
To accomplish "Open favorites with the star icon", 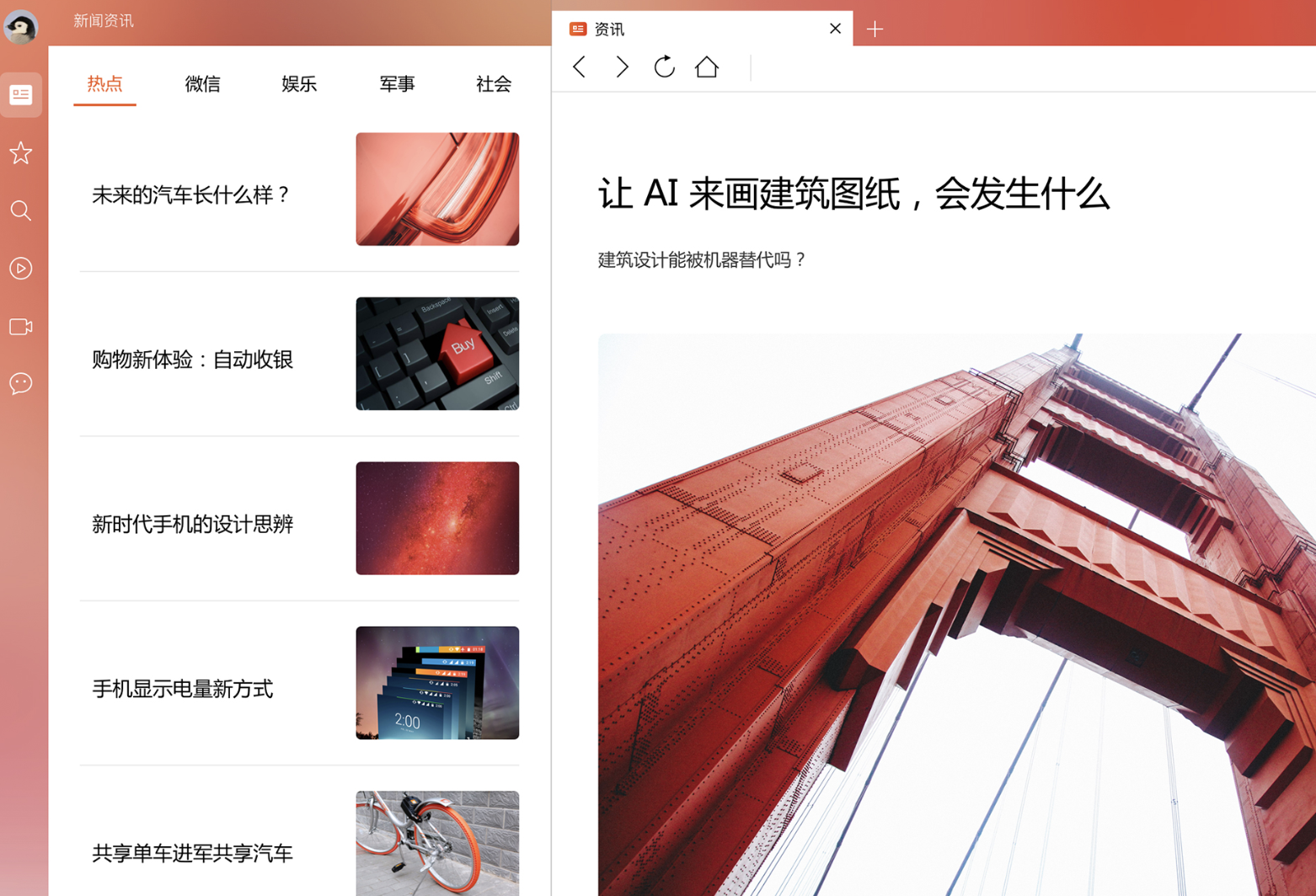I will 21,153.
